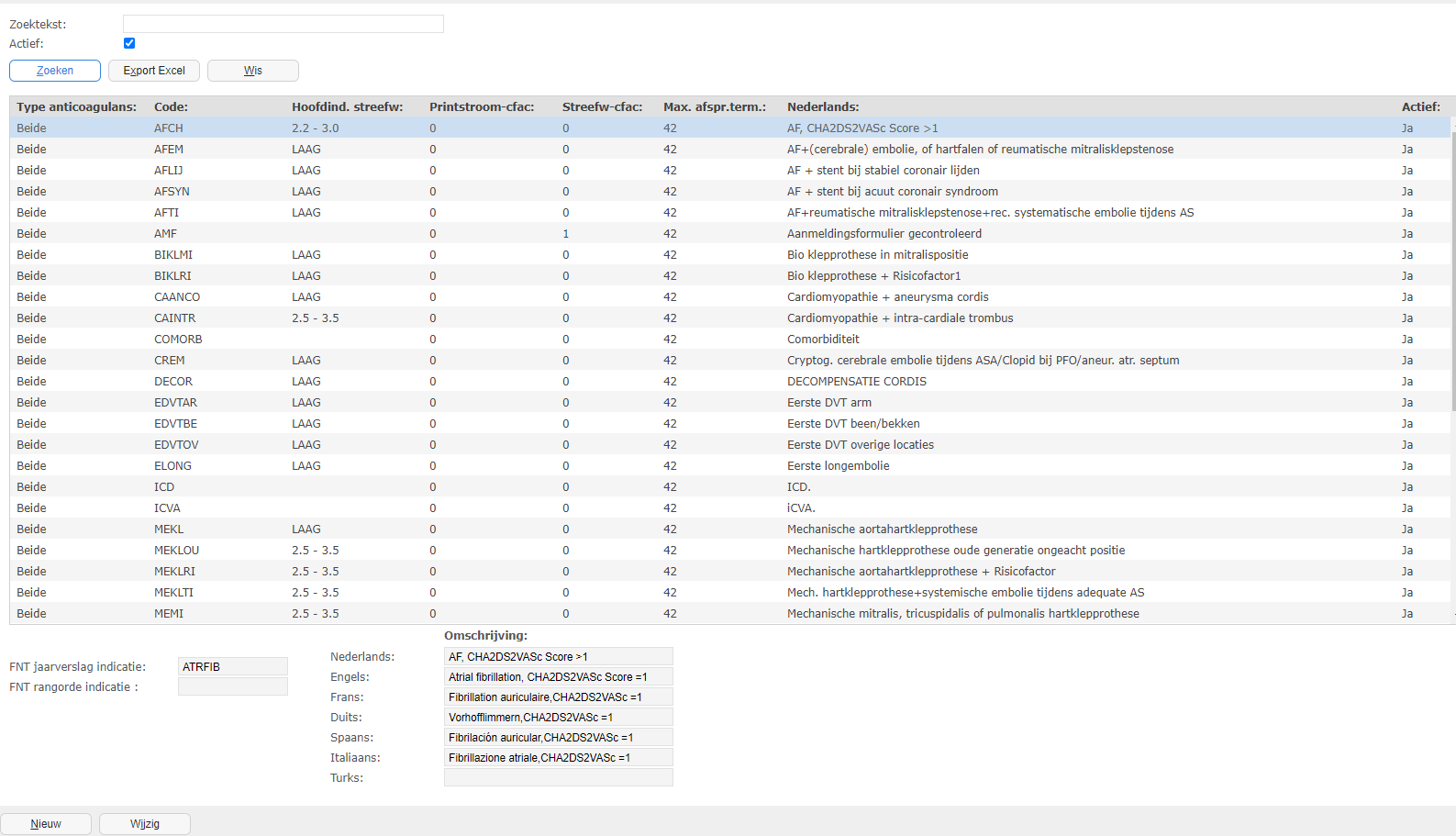This screenshot has width=1456, height=836.
Task: Click the Wijzig button
Action: click(x=145, y=824)
